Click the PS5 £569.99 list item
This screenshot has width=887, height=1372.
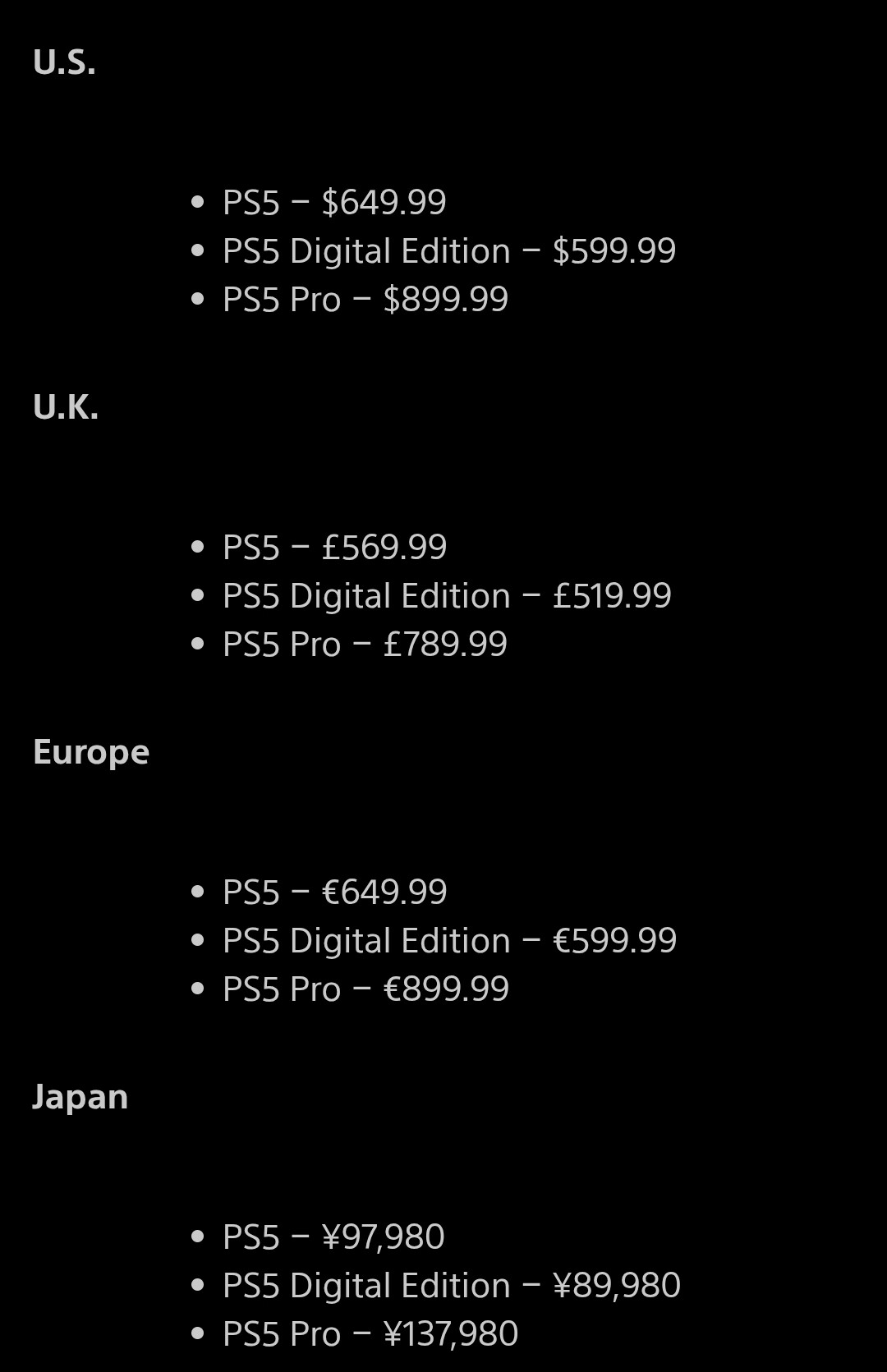(x=334, y=547)
